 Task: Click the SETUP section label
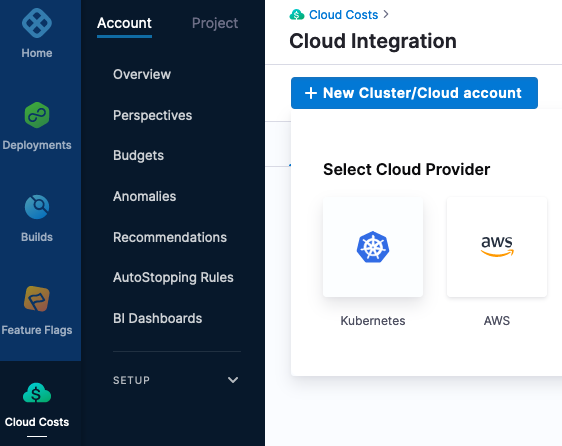[132, 380]
